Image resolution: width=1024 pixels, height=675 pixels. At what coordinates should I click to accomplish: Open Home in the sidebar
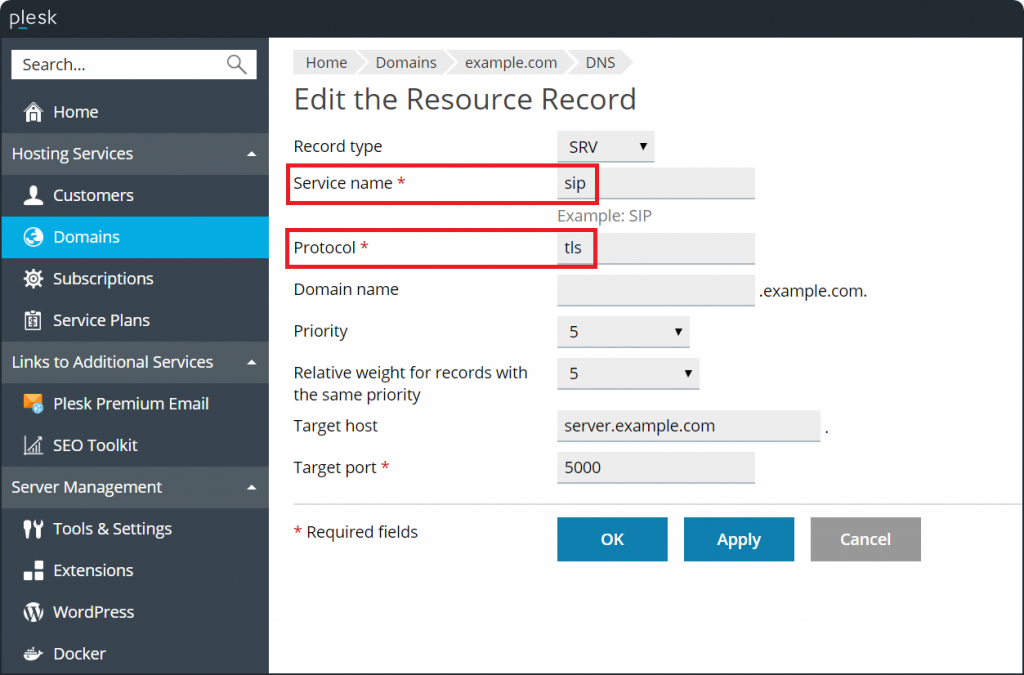[x=135, y=112]
